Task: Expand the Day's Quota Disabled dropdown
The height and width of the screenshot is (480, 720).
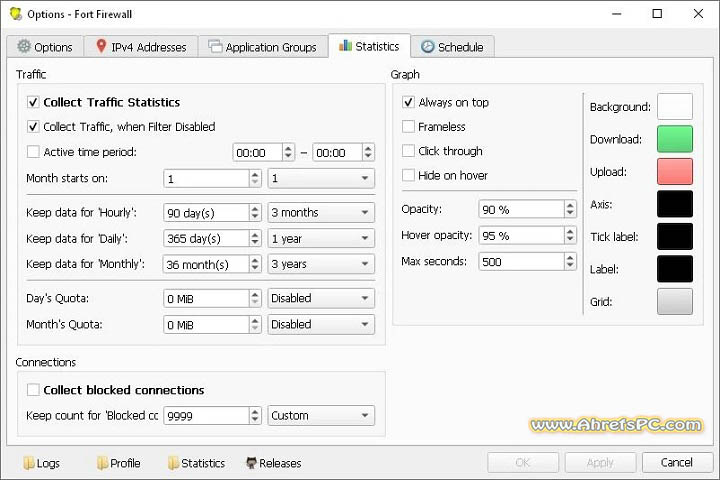Action: click(321, 298)
